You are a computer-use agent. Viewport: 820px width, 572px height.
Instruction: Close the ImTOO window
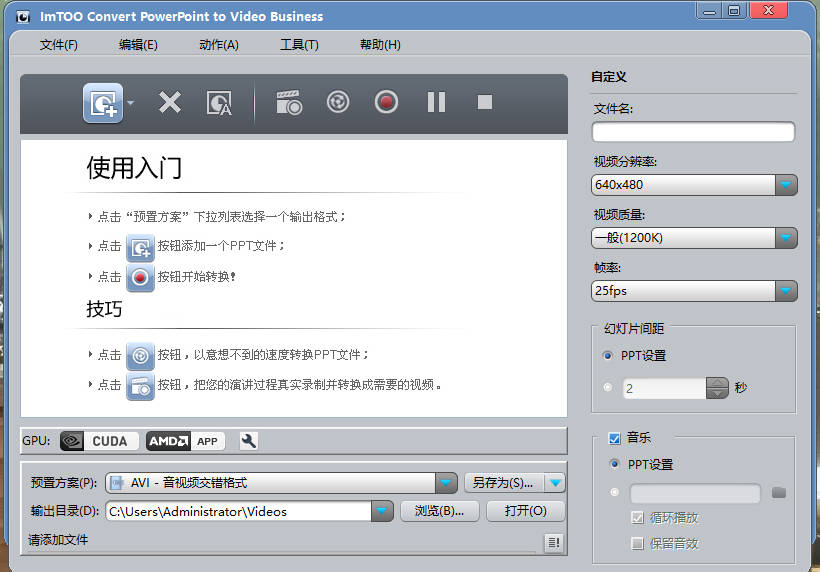pyautogui.click(x=768, y=10)
